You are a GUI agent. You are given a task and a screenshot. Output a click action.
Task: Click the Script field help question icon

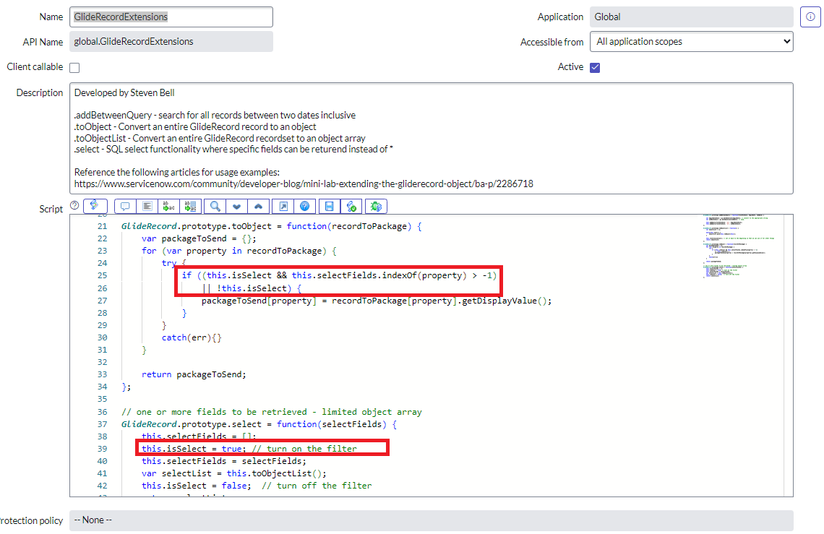click(x=74, y=206)
